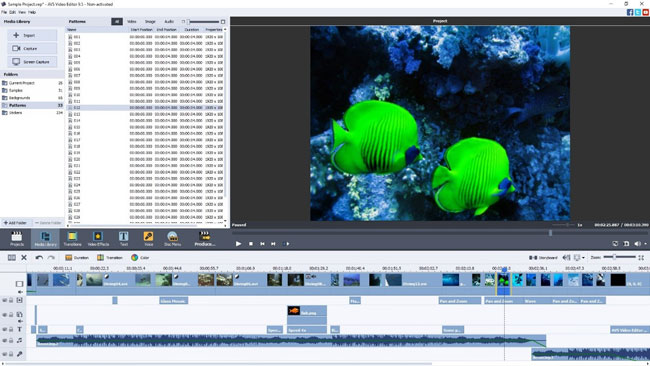Click the next scene playback button
This screenshot has width=650, height=366.
click(286, 244)
